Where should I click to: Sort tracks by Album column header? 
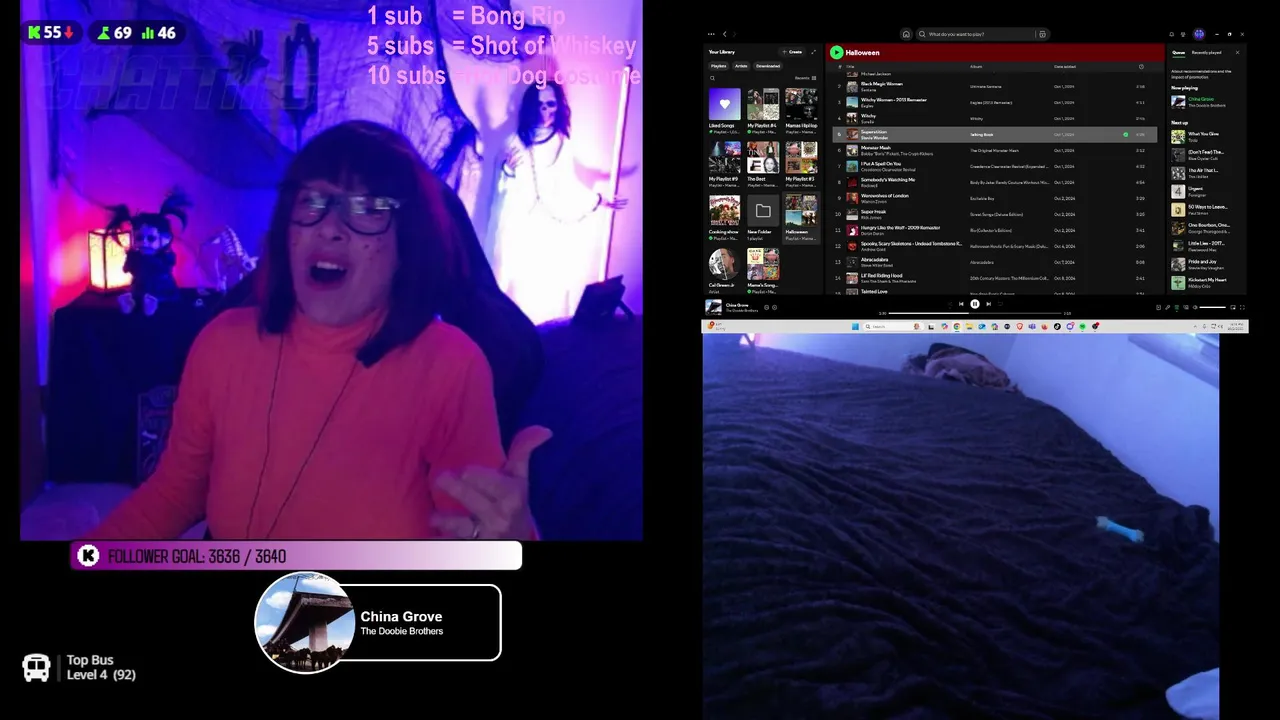[976, 67]
